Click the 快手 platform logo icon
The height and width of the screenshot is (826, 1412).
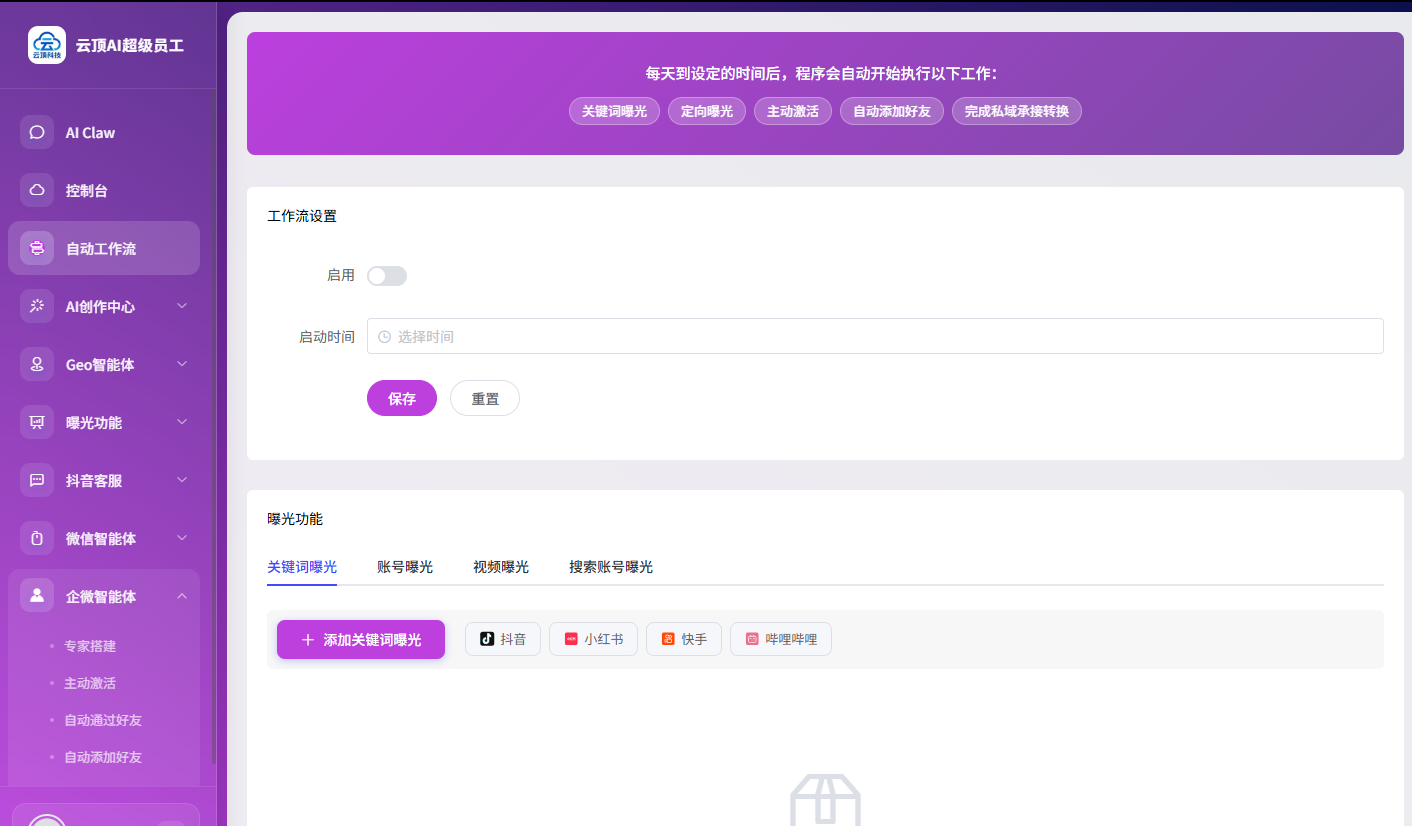click(668, 639)
